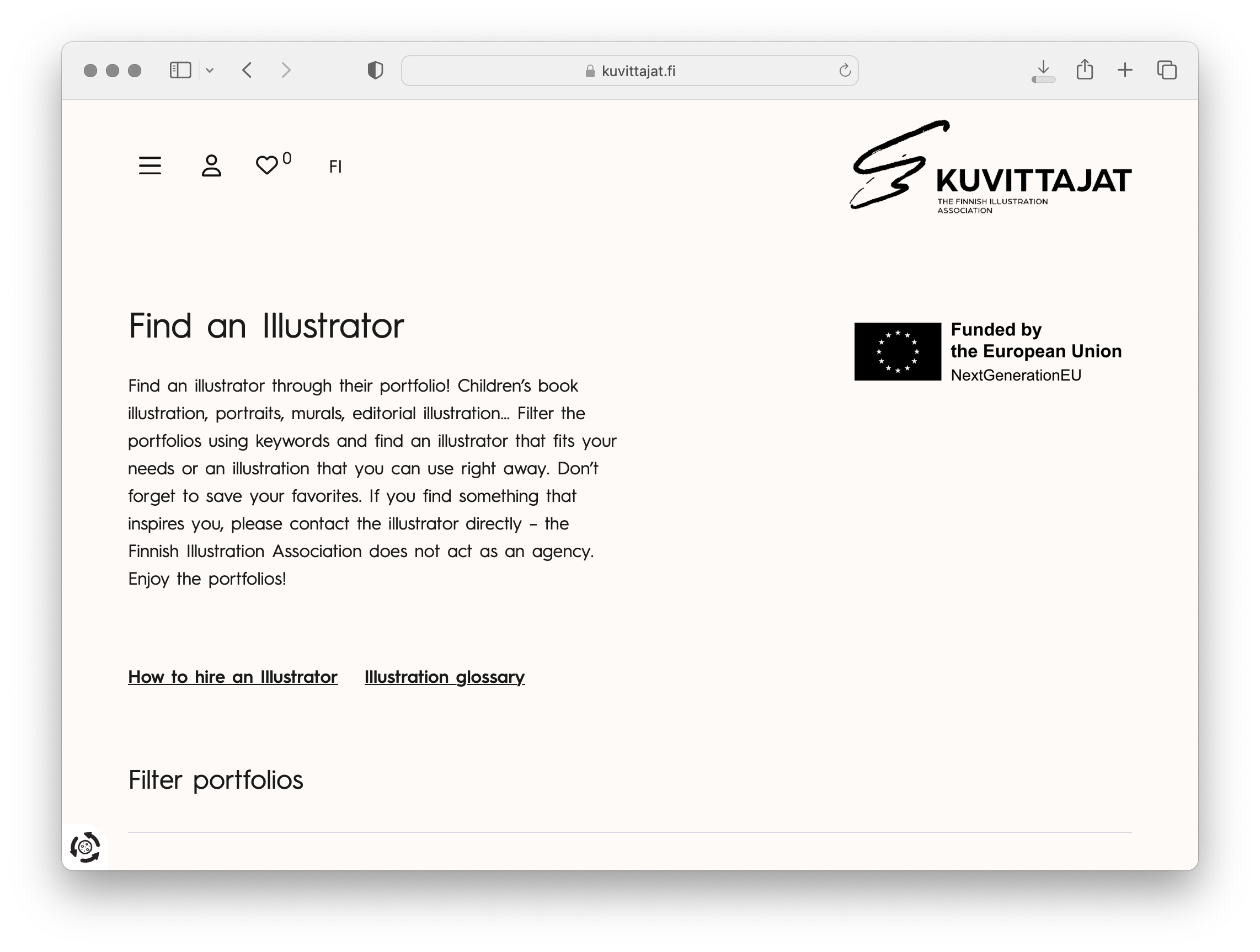Image resolution: width=1260 pixels, height=952 pixels.
Task: Focus the kuvittajat.fi address bar
Action: [629, 71]
